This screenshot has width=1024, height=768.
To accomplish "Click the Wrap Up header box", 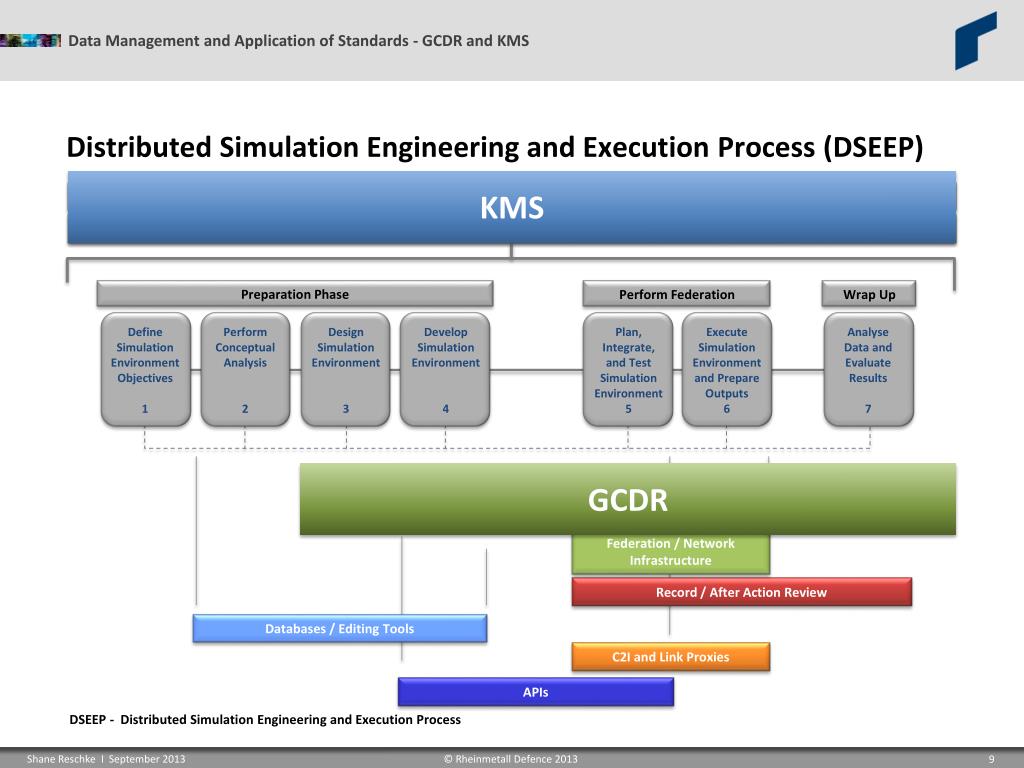I will click(x=869, y=294).
